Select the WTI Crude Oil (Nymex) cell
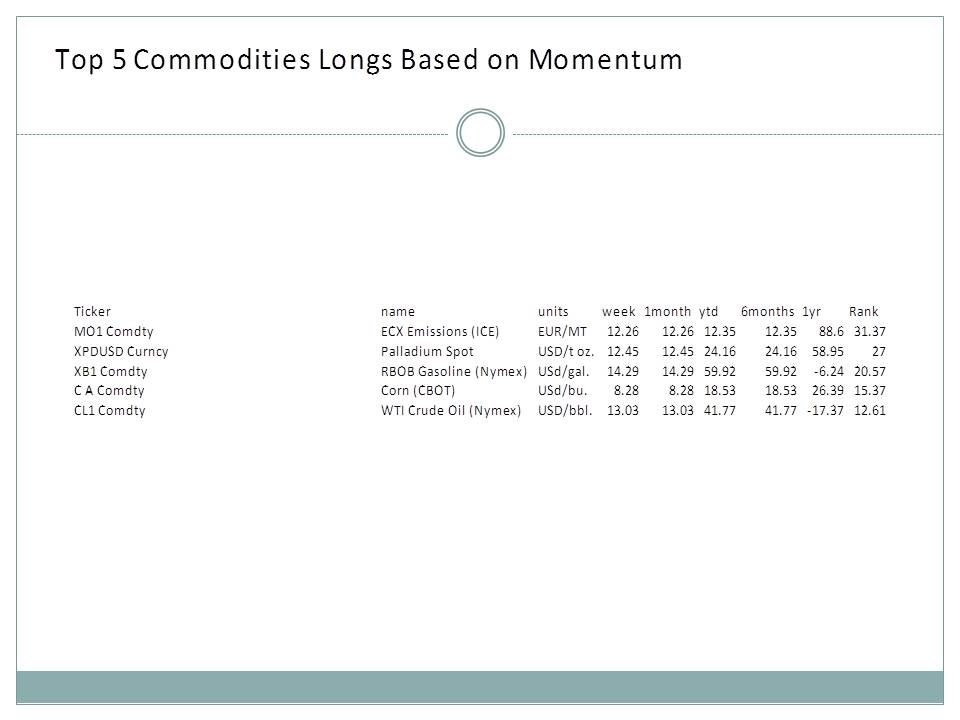 451,410
